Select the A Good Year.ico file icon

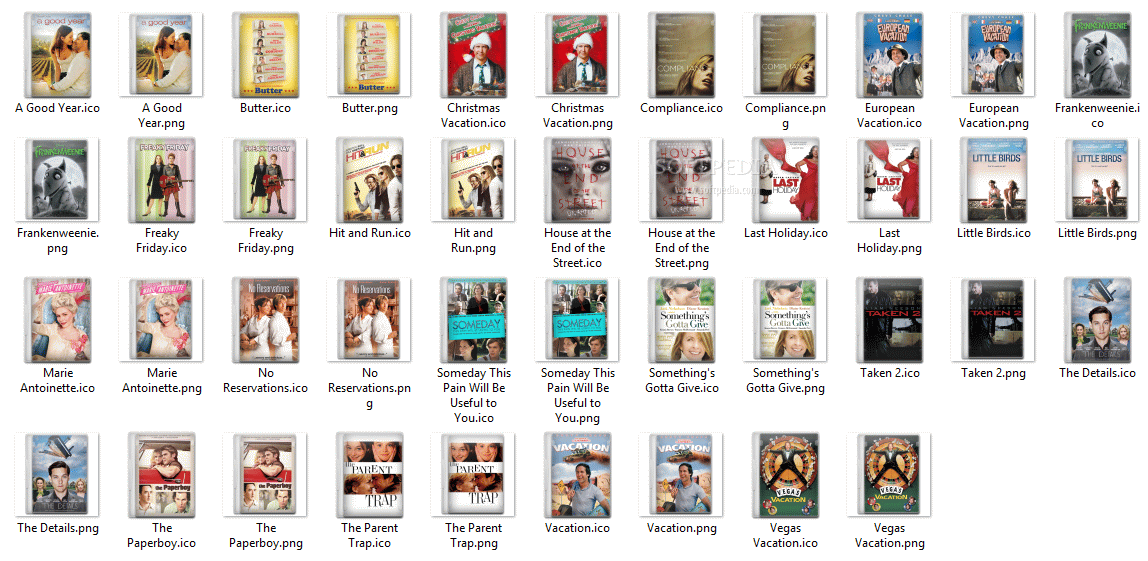[58, 54]
